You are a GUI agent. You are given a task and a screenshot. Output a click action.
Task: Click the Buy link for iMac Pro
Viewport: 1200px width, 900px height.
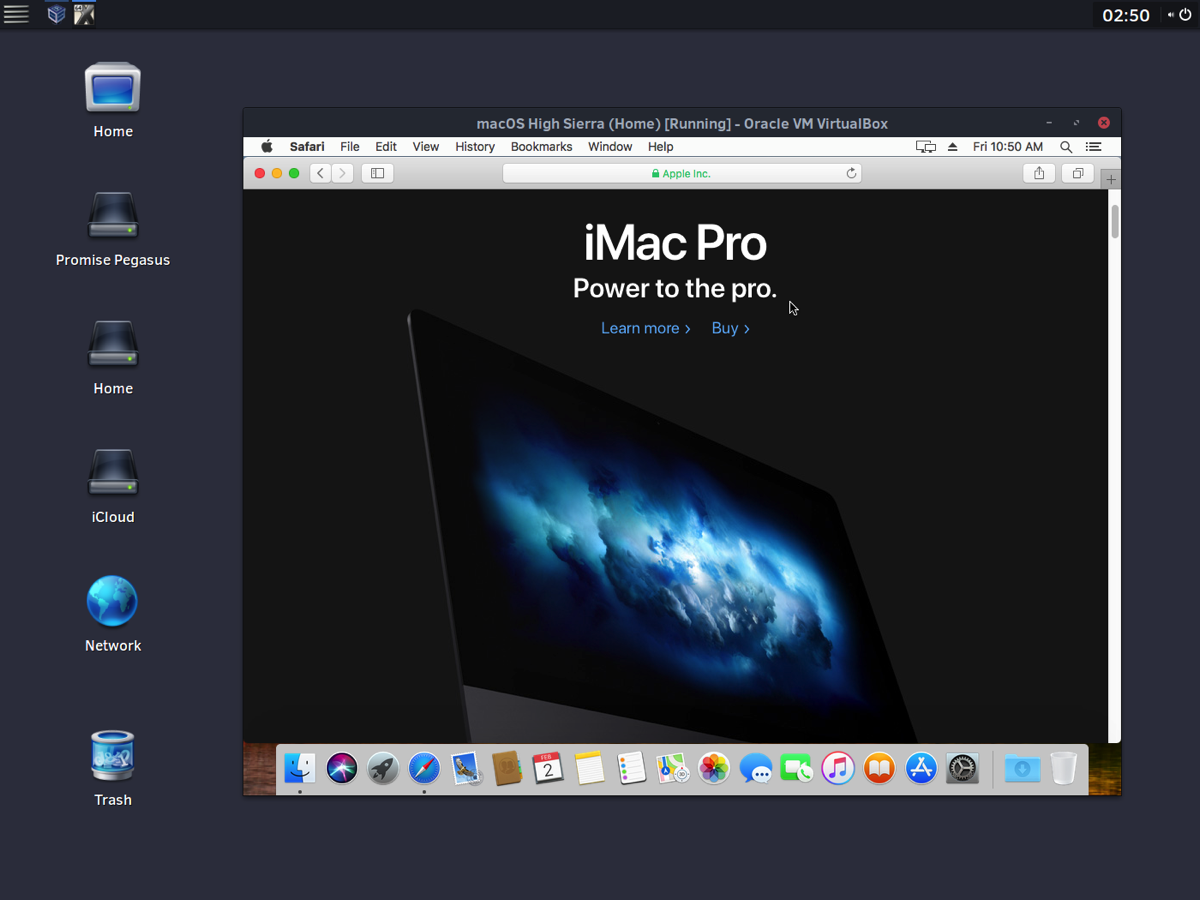click(731, 328)
